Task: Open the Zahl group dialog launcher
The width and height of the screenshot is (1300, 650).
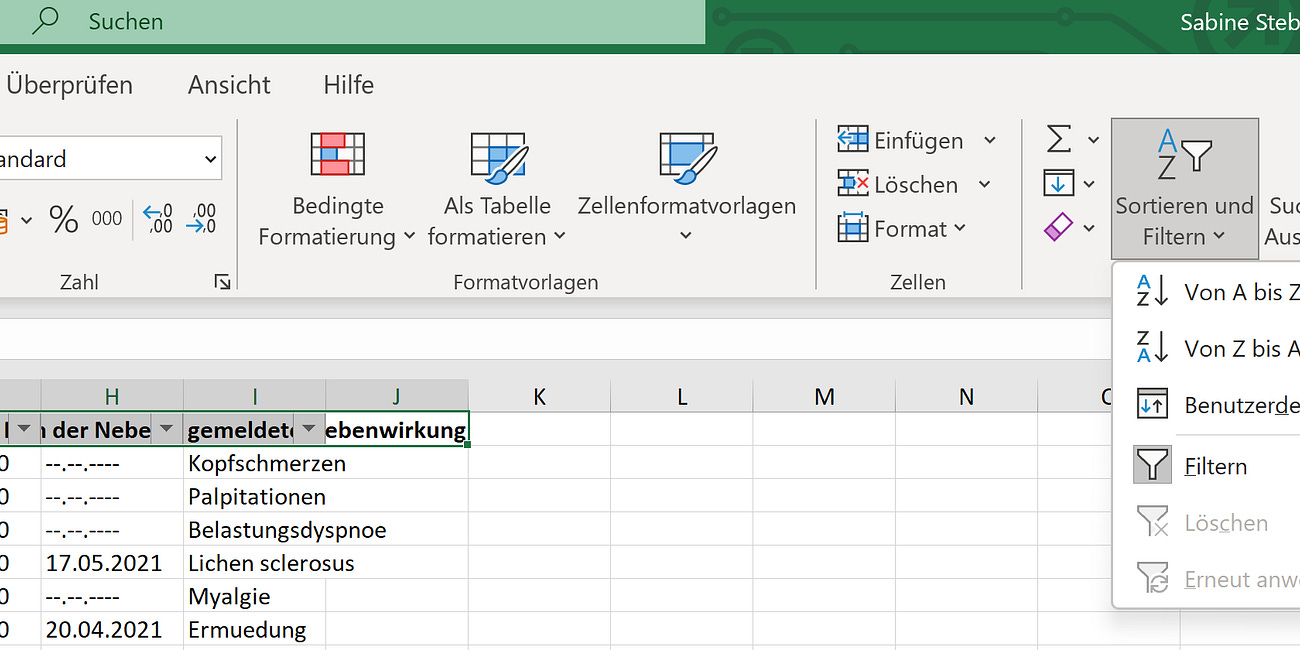Action: tap(222, 283)
